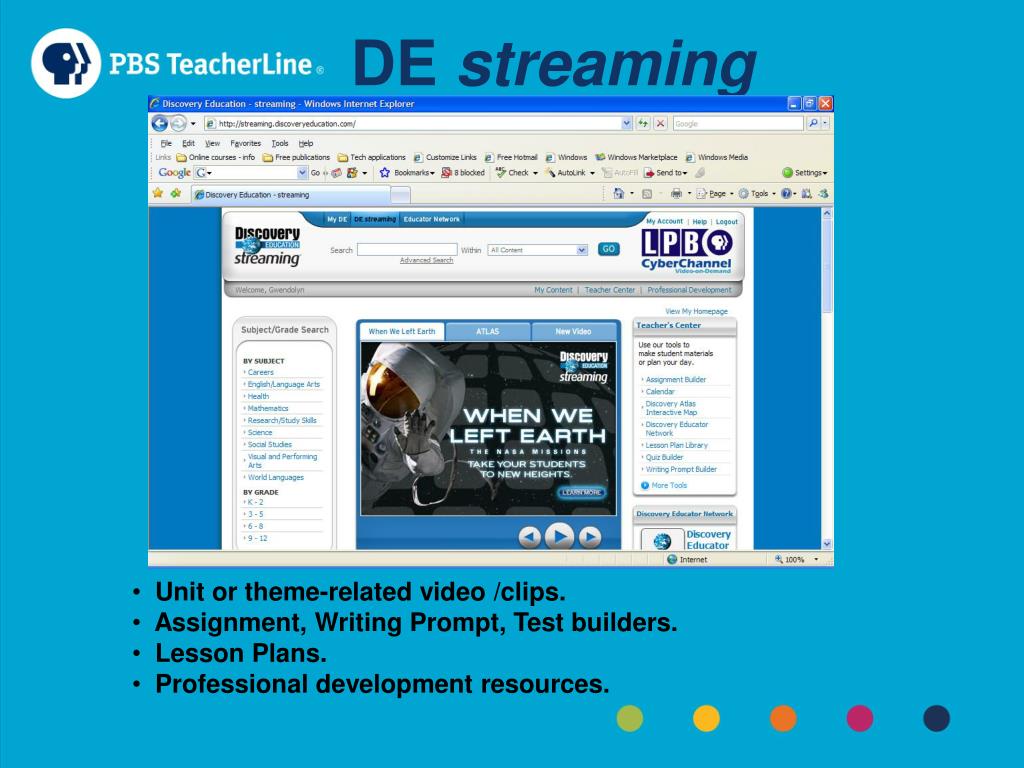Open the View menu
Viewport: 1024px width, 768px height.
(x=212, y=143)
